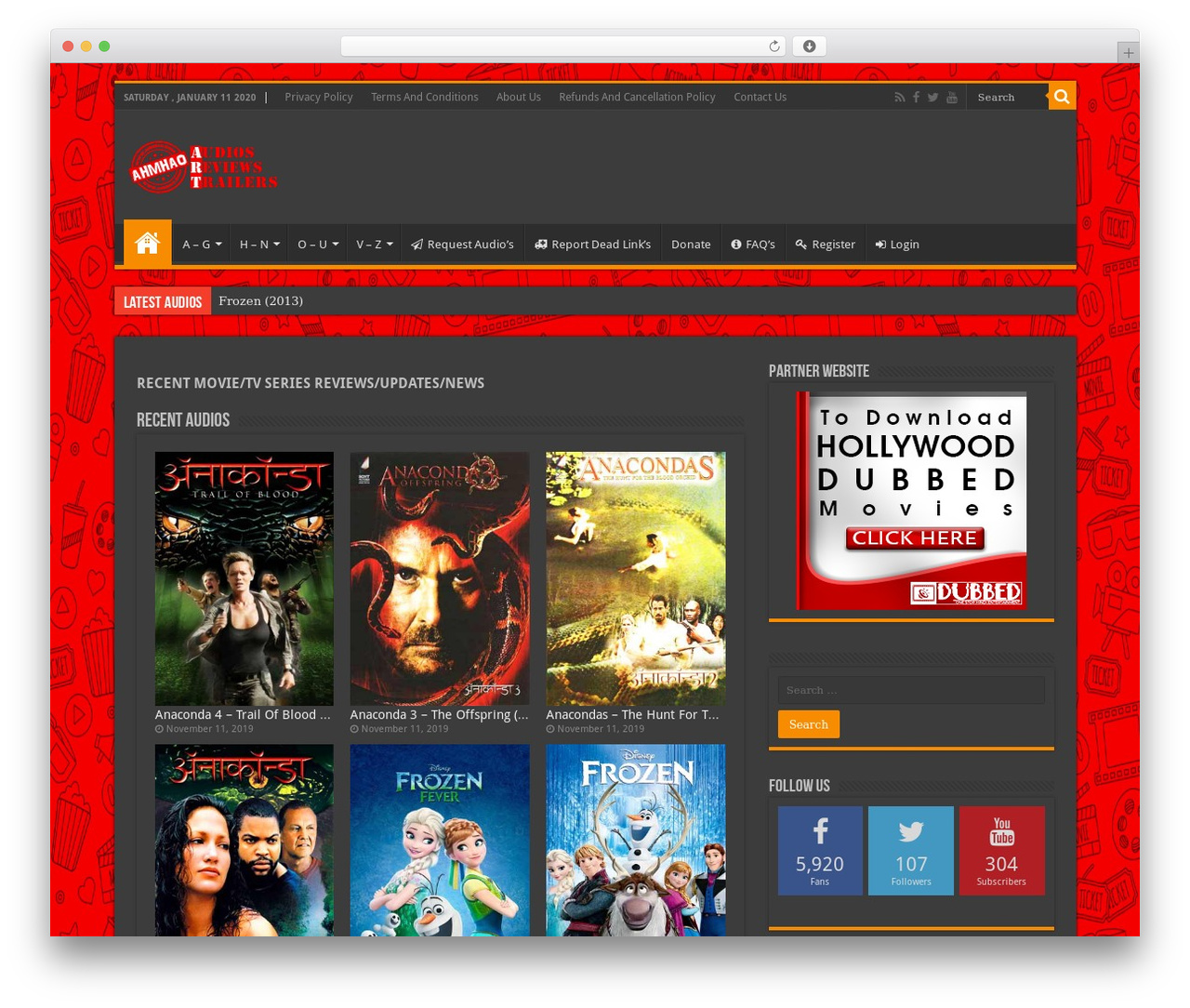This screenshot has width=1190, height=1008.
Task: Open the YouTube icon in top bar
Action: click(x=952, y=98)
